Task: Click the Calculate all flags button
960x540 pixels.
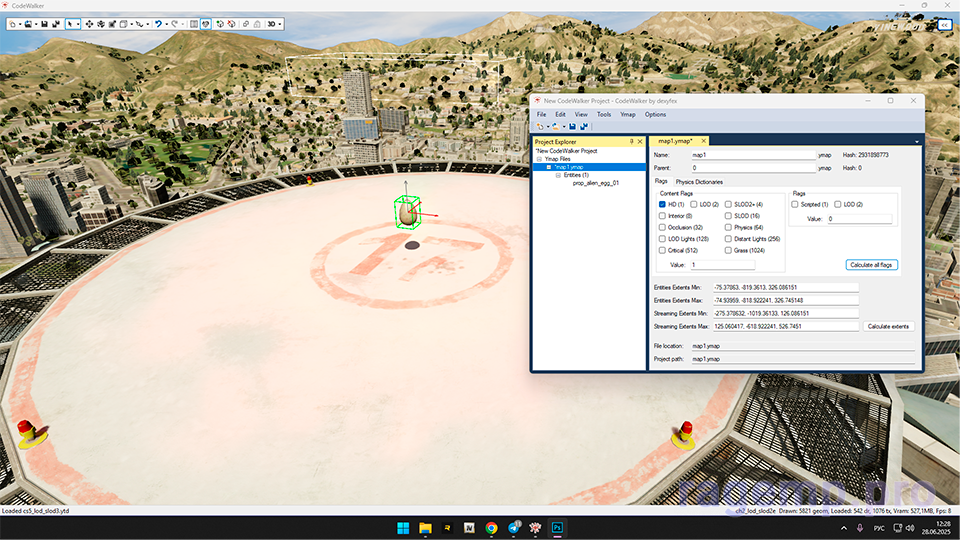Action: [x=871, y=264]
